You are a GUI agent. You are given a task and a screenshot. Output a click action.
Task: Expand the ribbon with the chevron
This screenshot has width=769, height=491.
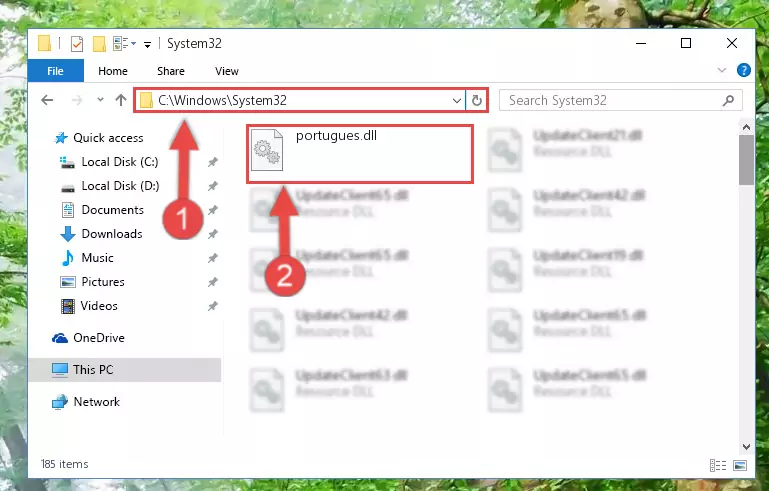point(721,70)
